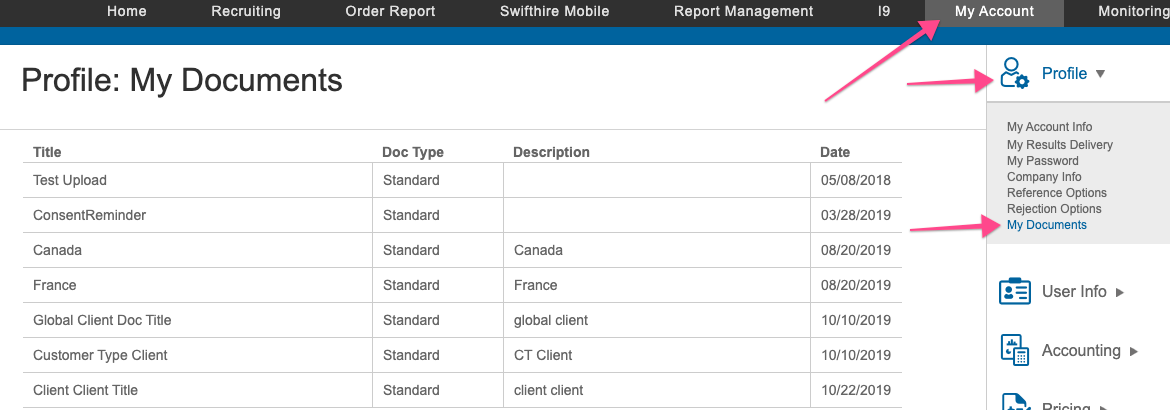Click the Accounting calculator icon
The height and width of the screenshot is (410, 1170).
(1015, 350)
